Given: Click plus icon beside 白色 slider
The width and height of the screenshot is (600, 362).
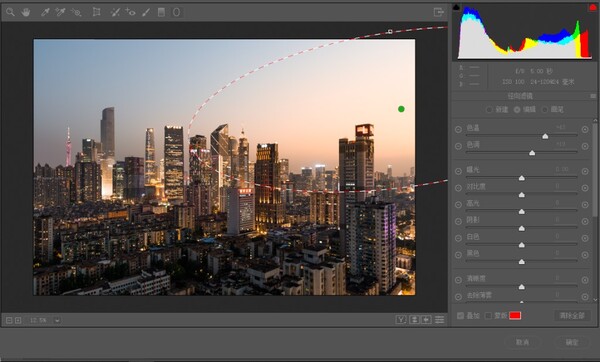Looking at the screenshot, I should 585,238.
